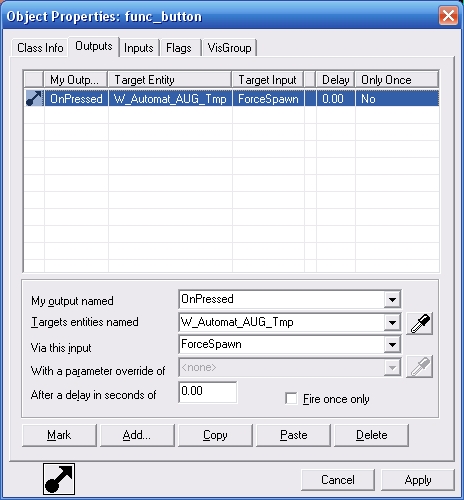
Task: Close the Object Properties dialog
Action: [x=448, y=16]
